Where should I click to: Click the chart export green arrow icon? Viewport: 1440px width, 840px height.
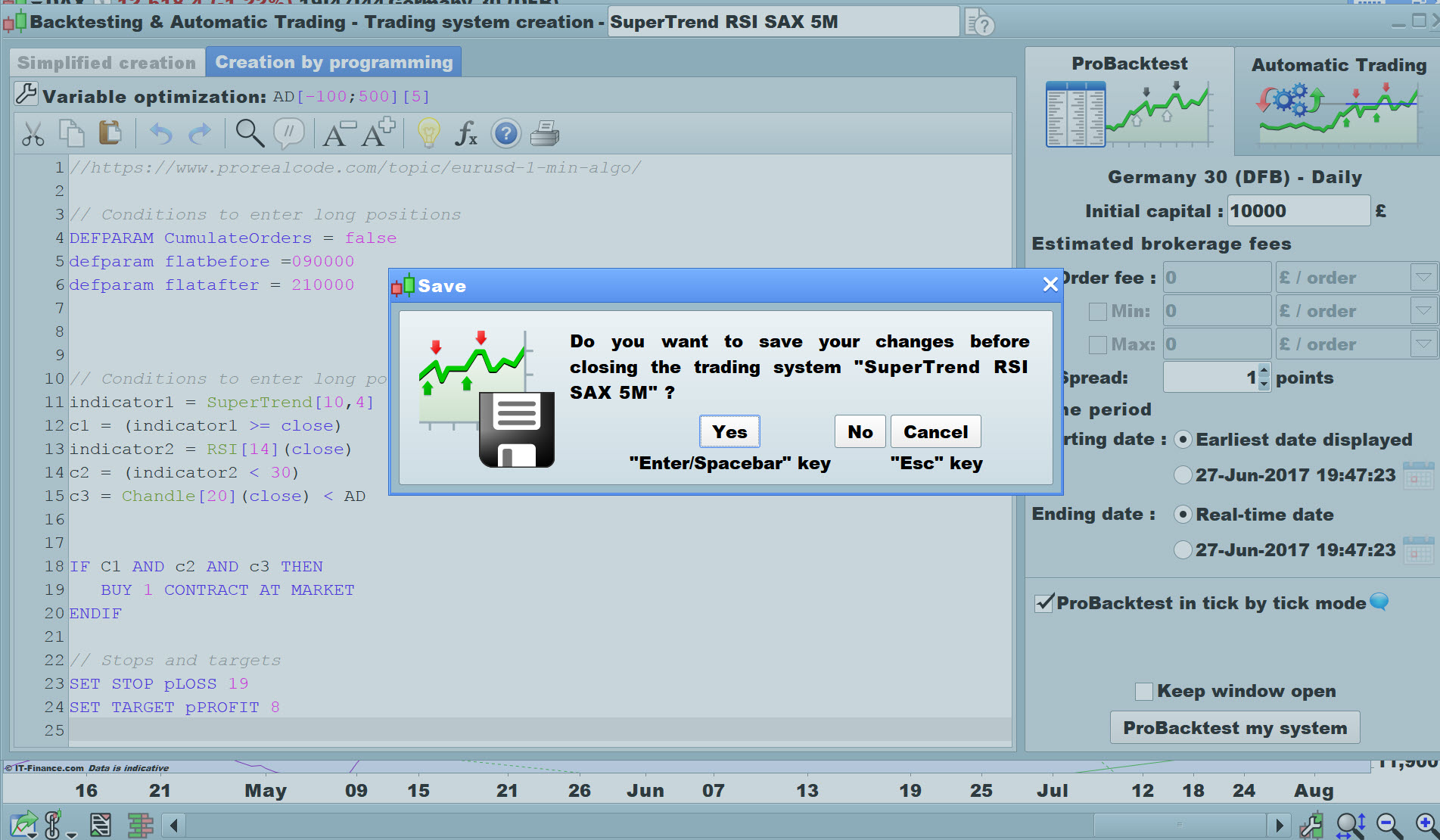(24, 824)
